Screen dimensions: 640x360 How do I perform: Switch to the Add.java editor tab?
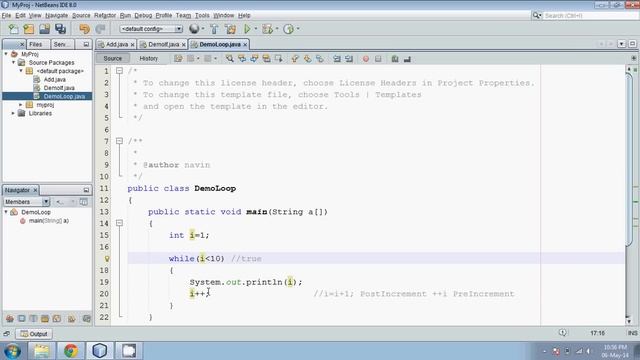pos(117,44)
